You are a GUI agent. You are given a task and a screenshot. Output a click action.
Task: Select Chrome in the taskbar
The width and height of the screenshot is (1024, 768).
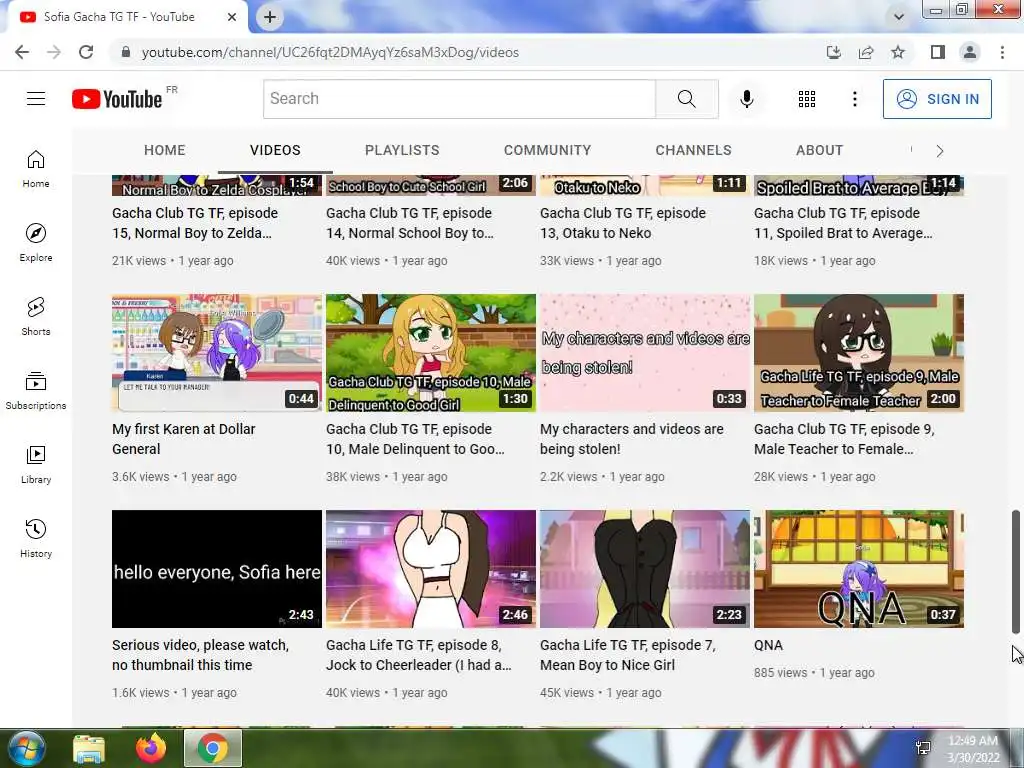212,748
